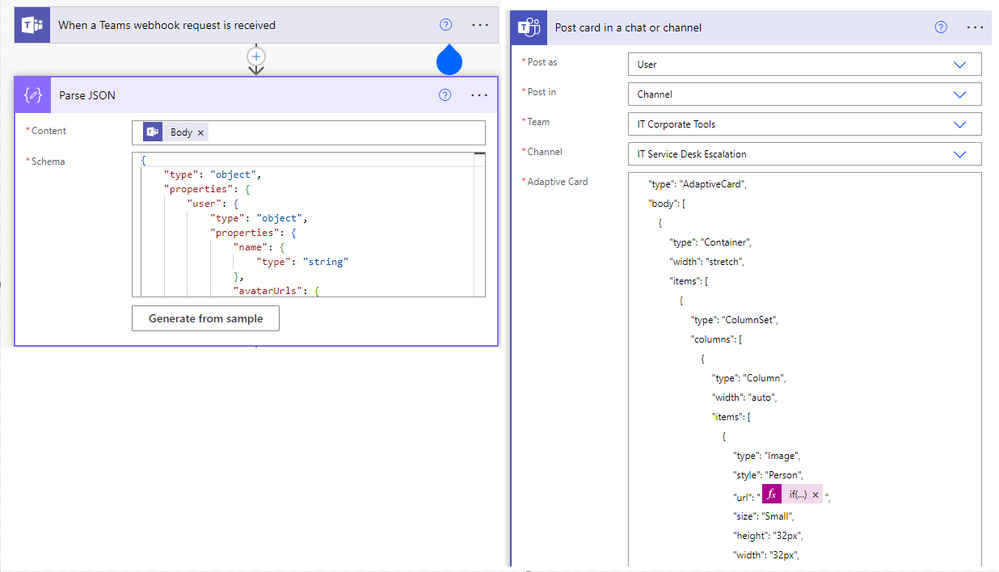Remove the Body token from Content
This screenshot has width=999, height=572.
(201, 132)
